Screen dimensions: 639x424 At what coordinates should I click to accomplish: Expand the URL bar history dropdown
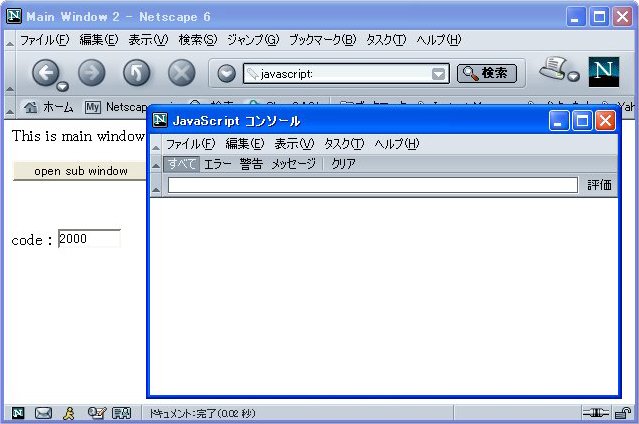click(x=438, y=74)
